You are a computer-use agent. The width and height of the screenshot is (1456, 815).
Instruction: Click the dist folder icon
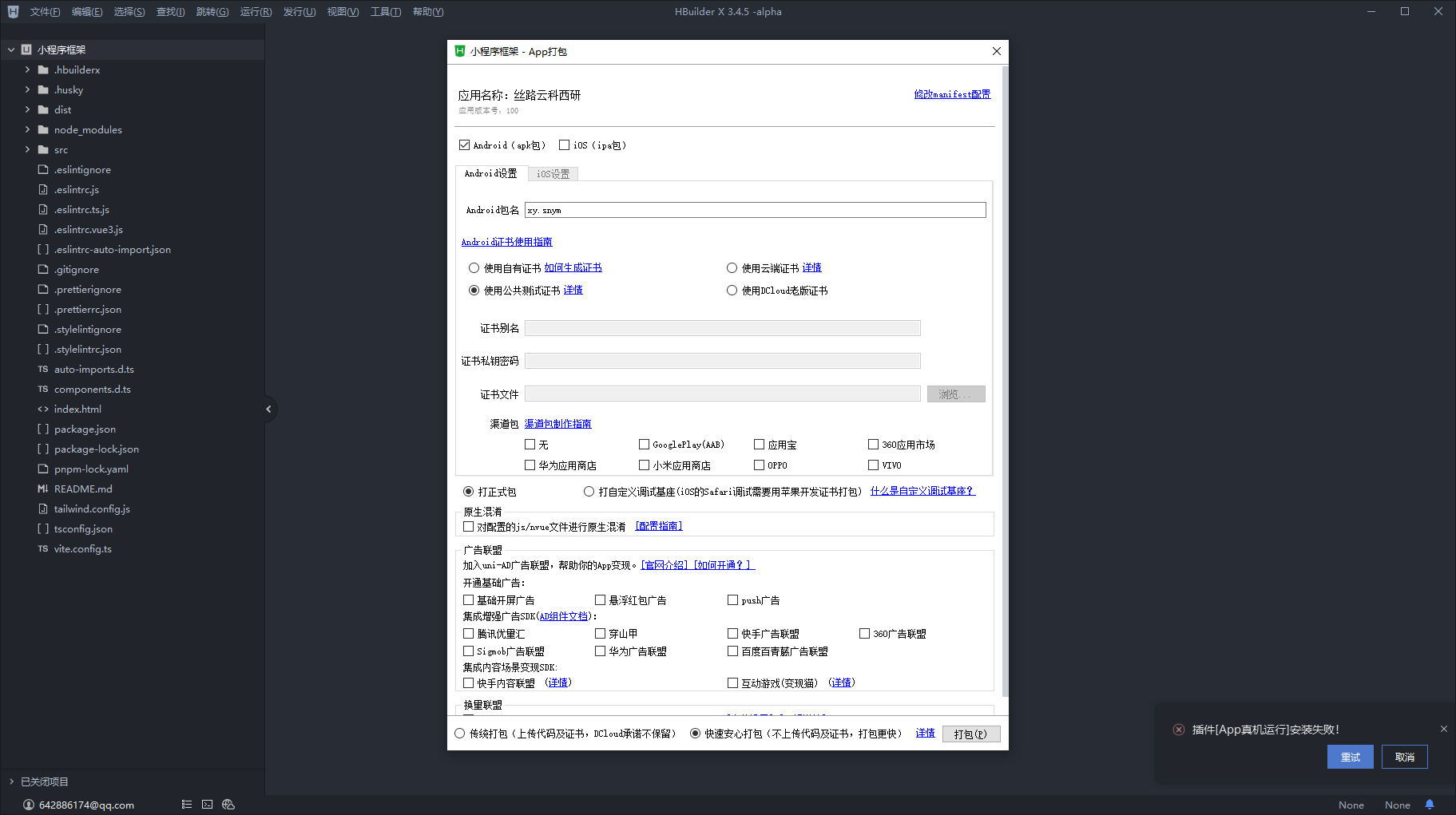click(43, 110)
